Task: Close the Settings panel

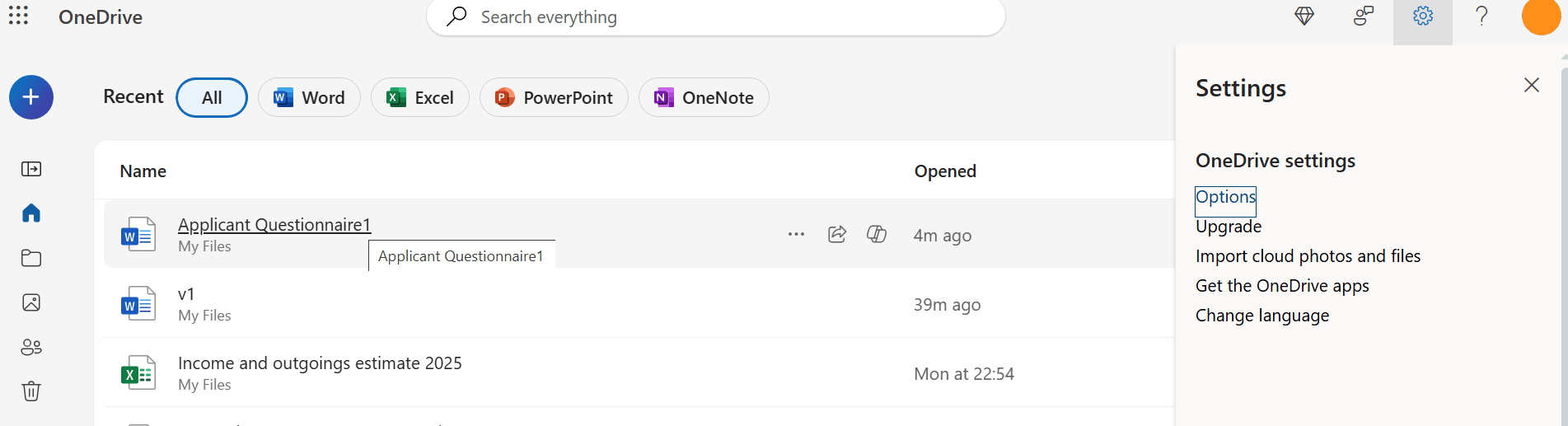Action: click(x=1532, y=85)
